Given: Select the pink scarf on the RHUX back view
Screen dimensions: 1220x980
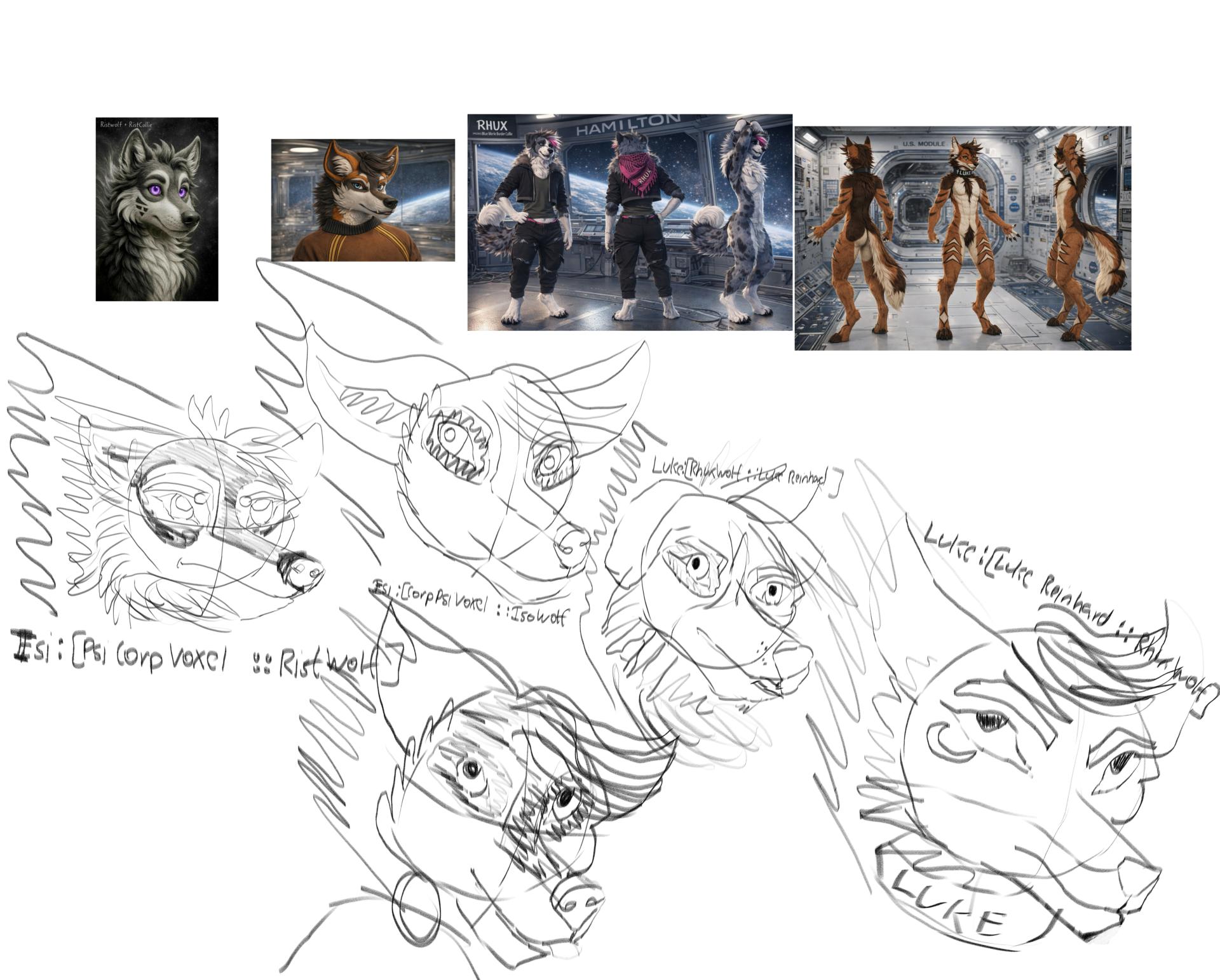Looking at the screenshot, I should tap(640, 171).
